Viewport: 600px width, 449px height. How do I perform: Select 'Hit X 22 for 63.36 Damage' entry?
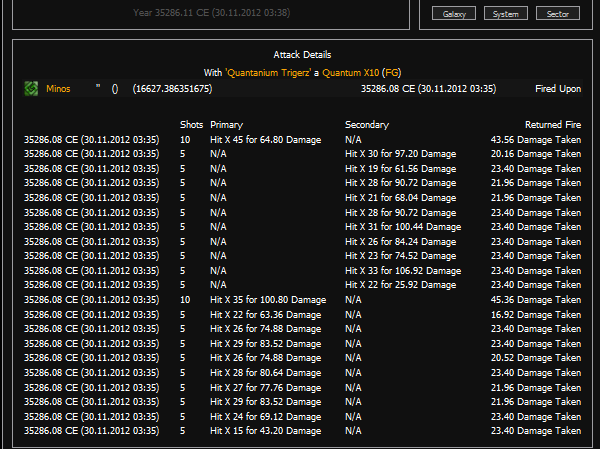[266, 315]
